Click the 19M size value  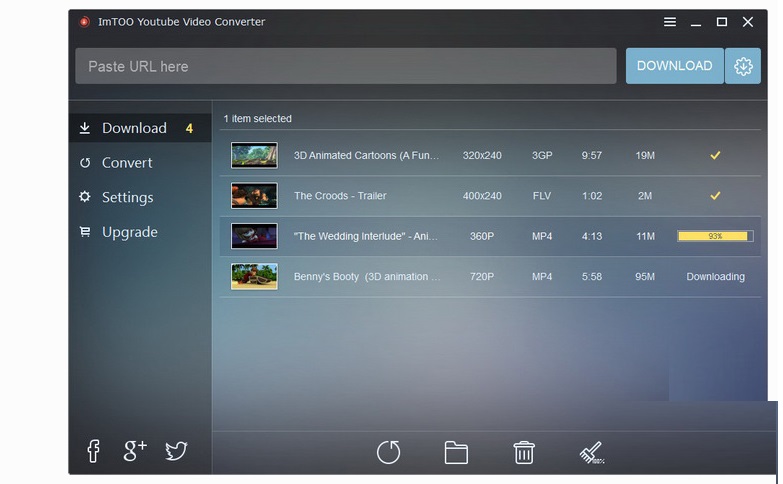click(x=645, y=155)
